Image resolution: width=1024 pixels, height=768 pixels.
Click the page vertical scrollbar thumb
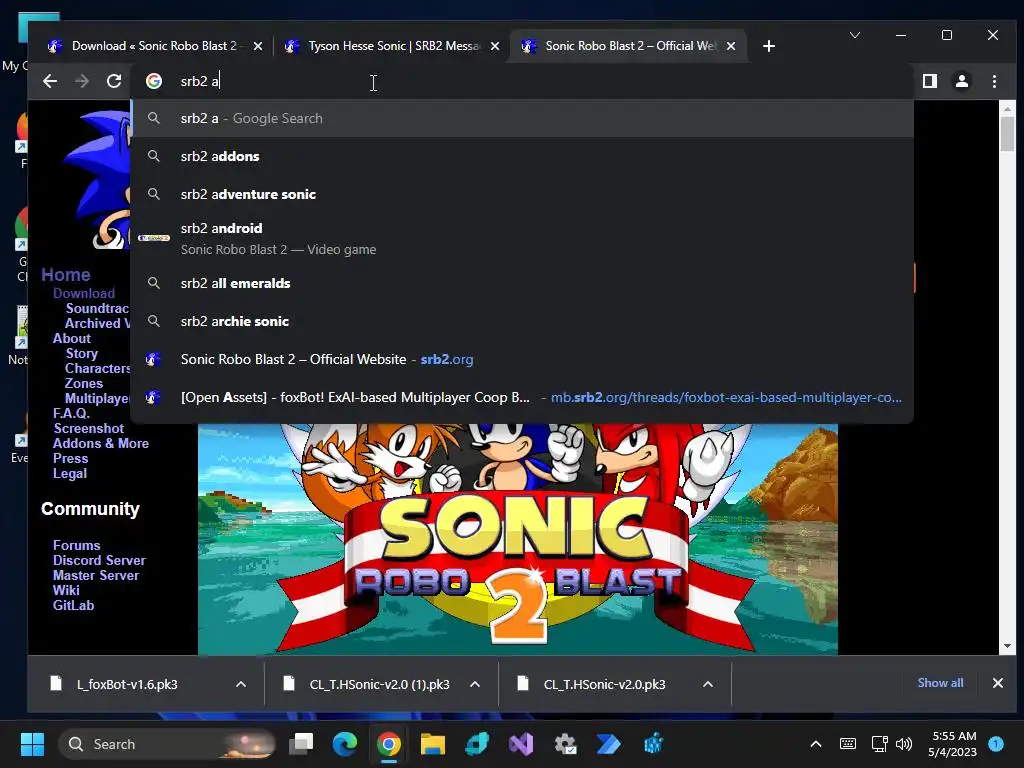pos(1007,133)
